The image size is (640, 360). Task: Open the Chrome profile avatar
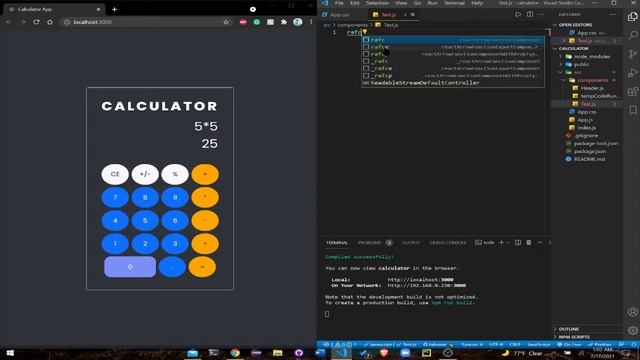point(298,22)
